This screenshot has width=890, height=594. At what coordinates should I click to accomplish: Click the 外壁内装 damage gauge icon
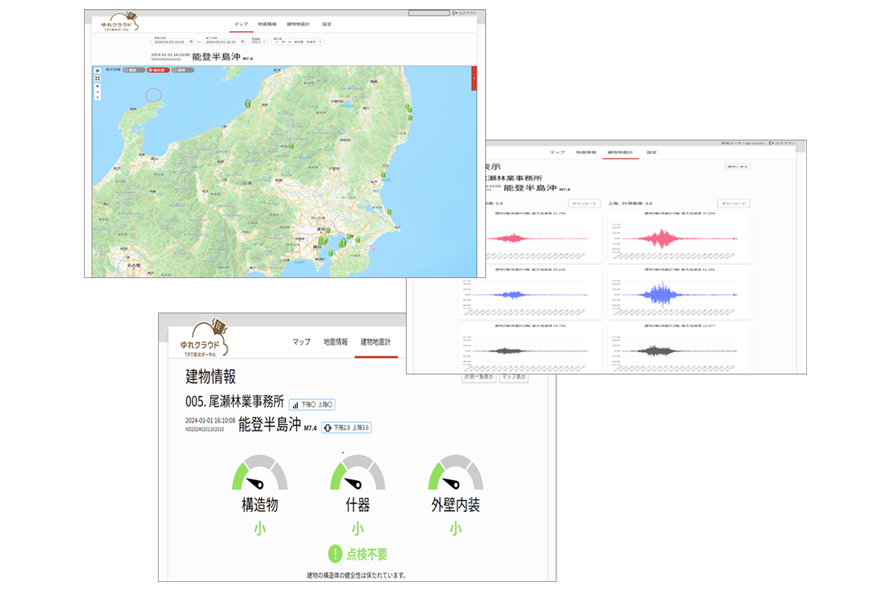455,472
